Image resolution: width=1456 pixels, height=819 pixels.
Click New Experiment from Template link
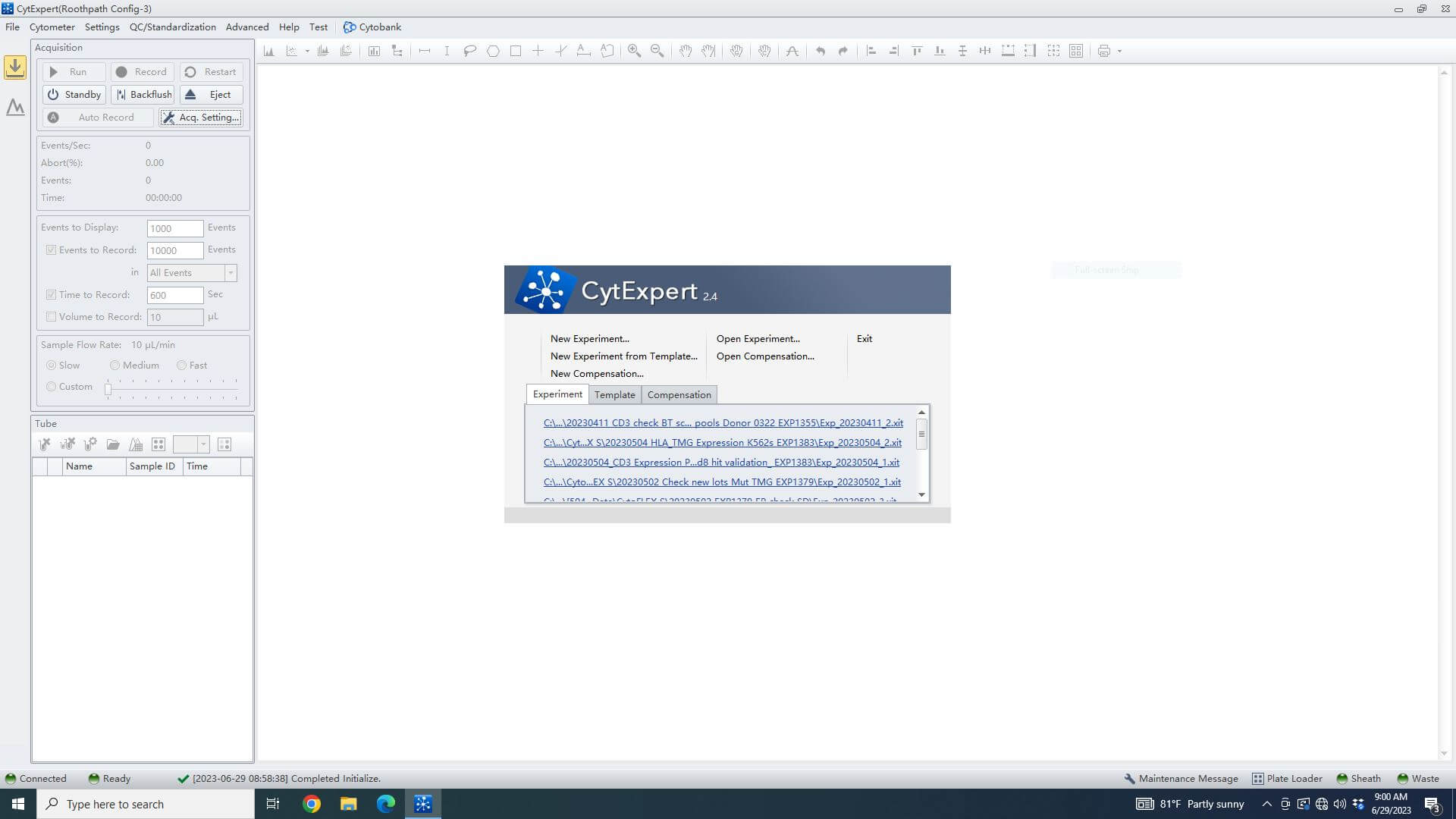(623, 356)
